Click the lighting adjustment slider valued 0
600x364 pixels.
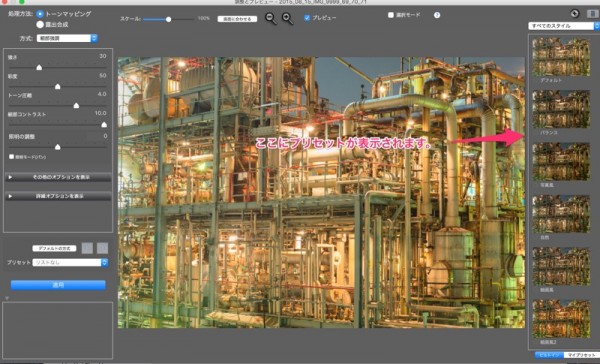(x=57, y=147)
